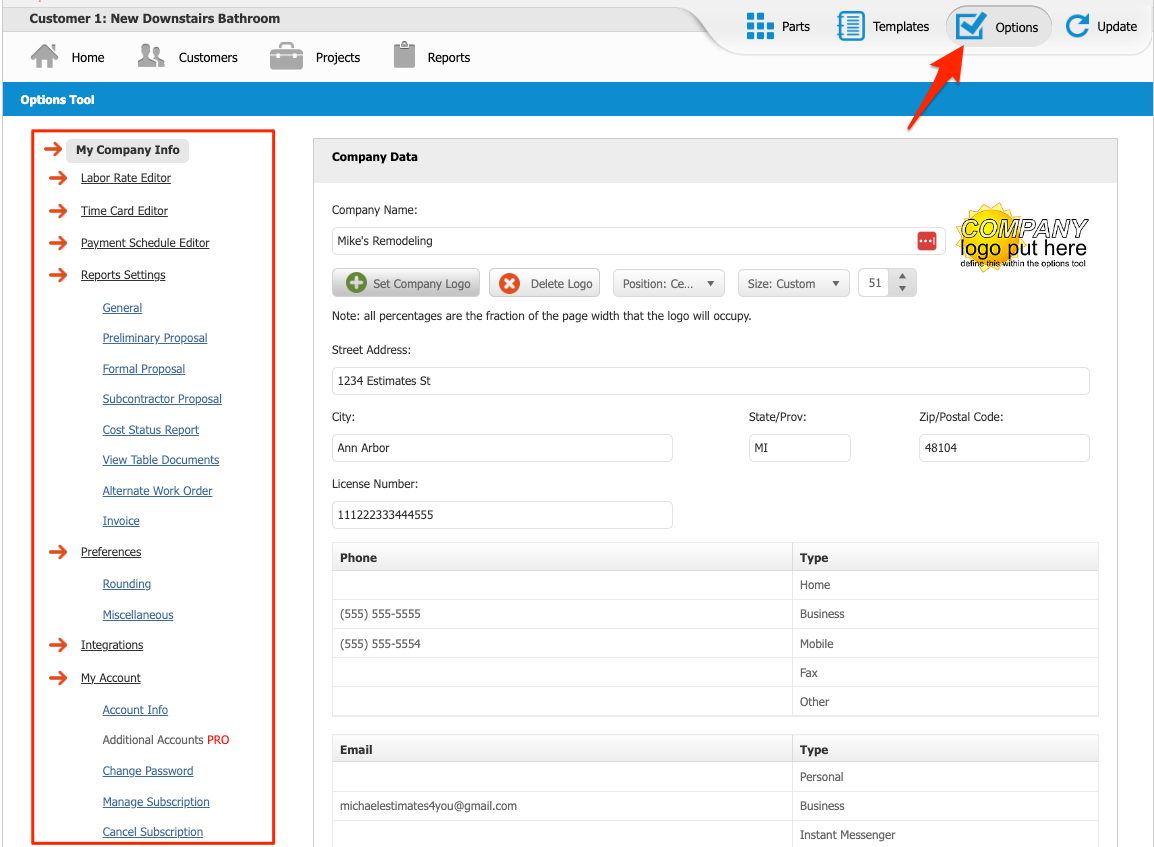Click the red ellipsis beside Company Name
This screenshot has height=847, width=1154.
(926, 240)
